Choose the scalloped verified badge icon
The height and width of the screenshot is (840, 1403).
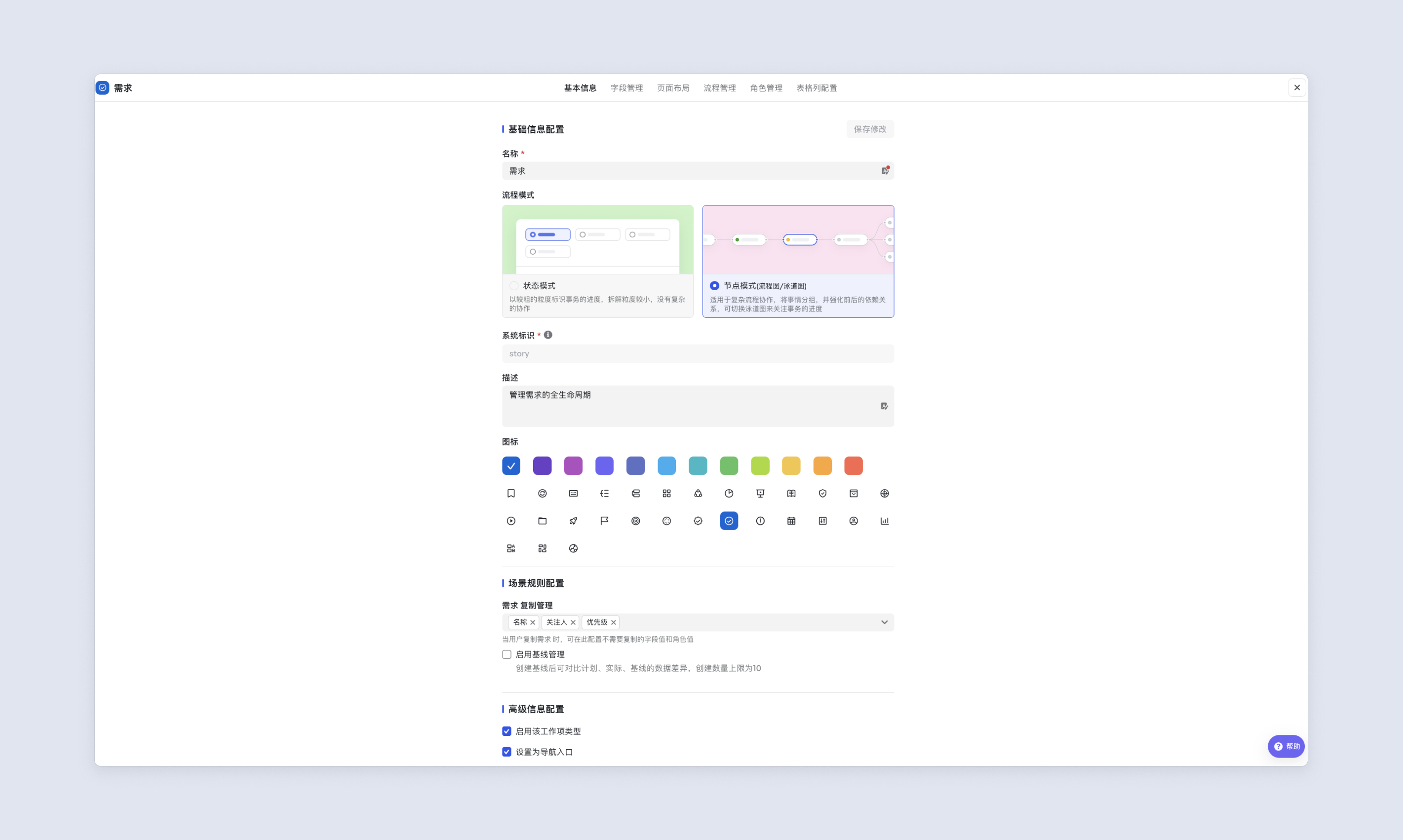click(698, 521)
